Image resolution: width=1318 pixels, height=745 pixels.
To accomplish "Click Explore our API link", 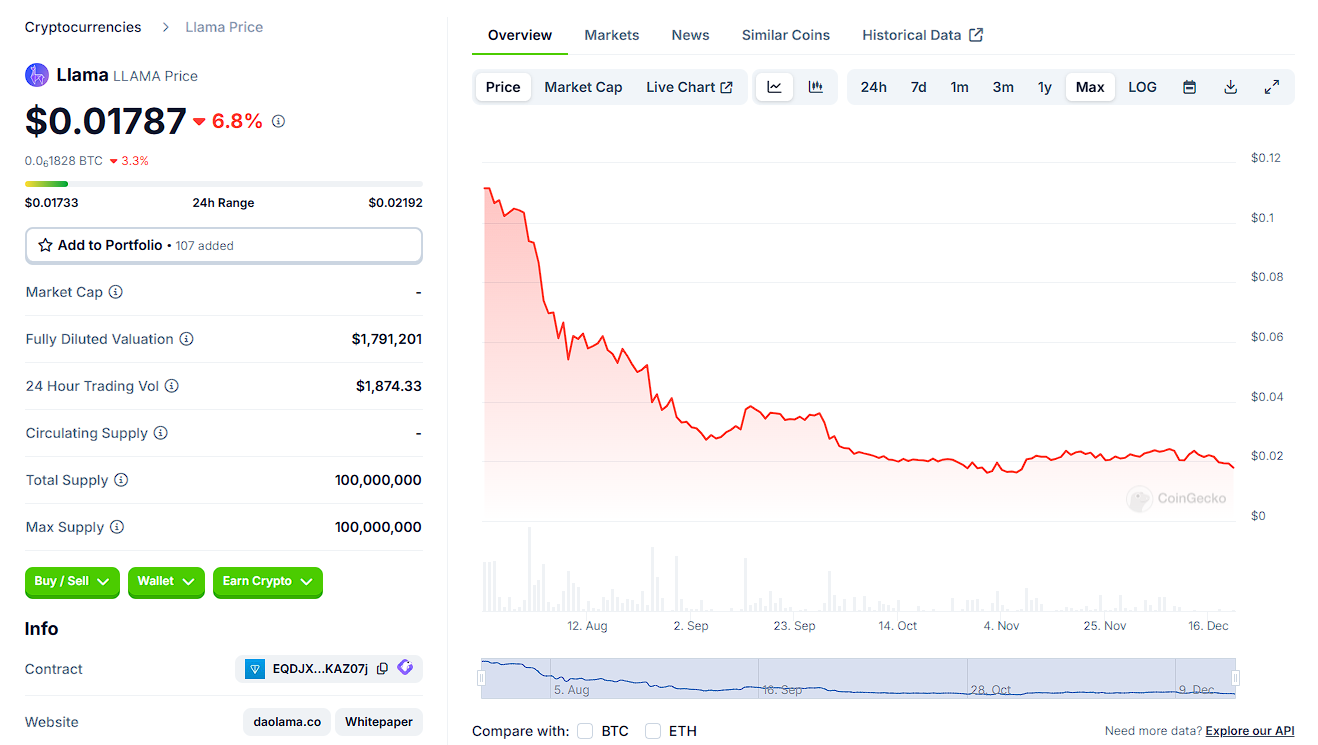I will coord(1250,731).
